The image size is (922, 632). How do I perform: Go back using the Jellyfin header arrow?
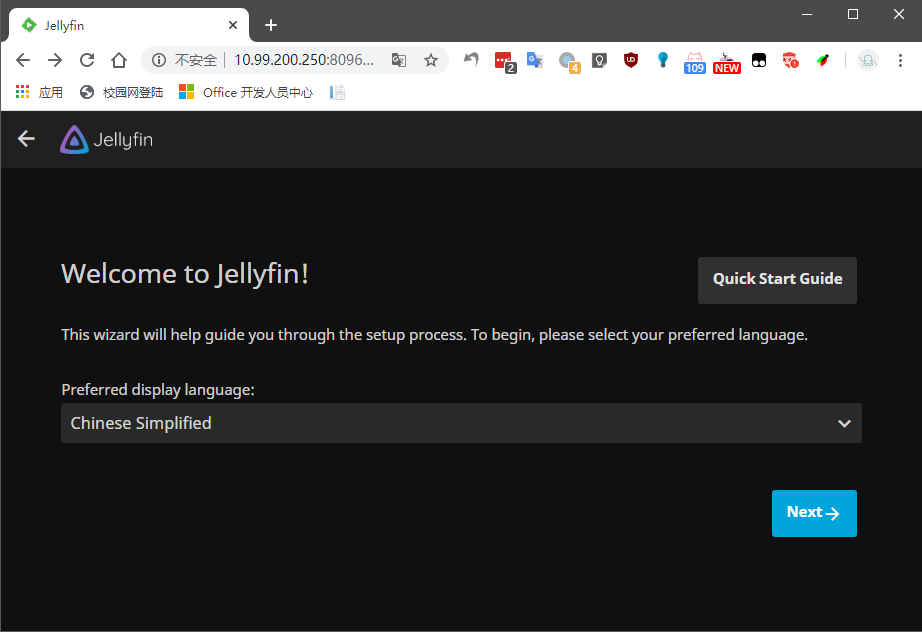click(x=26, y=139)
